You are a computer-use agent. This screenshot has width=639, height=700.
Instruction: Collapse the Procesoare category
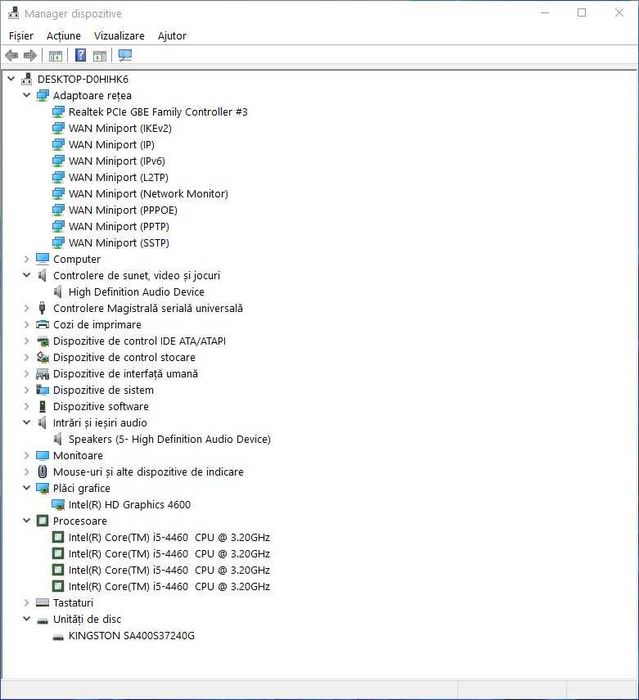click(x=27, y=521)
